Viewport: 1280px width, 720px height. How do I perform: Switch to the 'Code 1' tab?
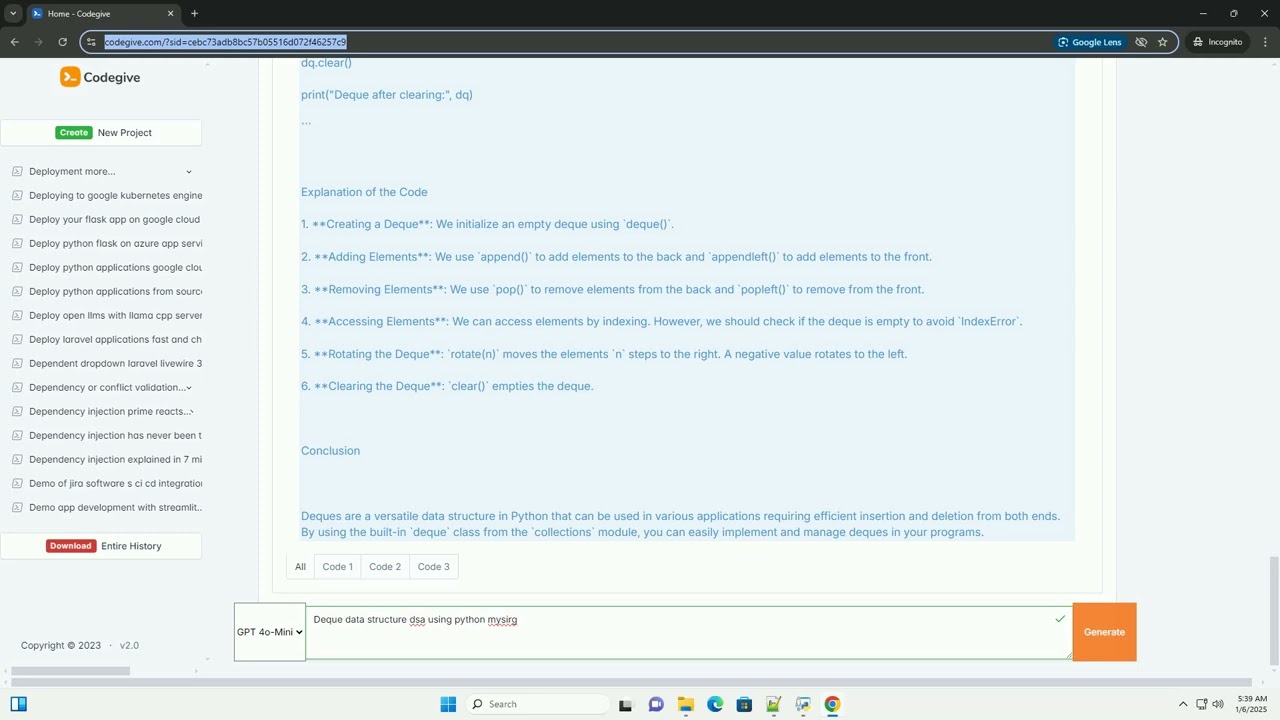pyautogui.click(x=337, y=567)
